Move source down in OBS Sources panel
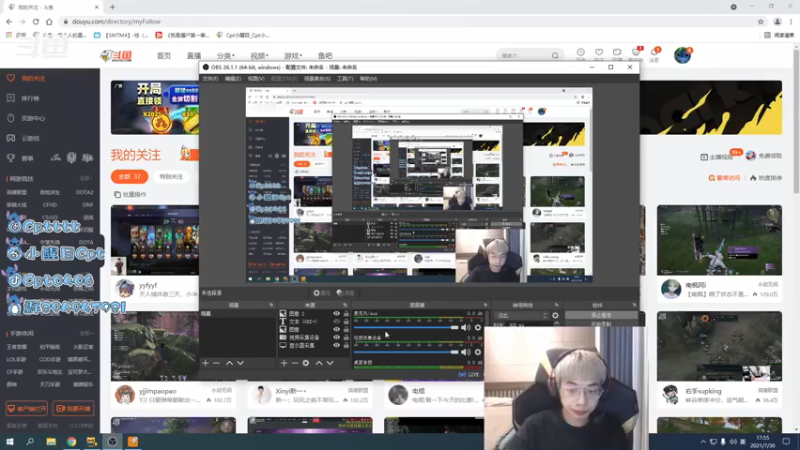Image resolution: width=800 pixels, height=450 pixels. (330, 363)
